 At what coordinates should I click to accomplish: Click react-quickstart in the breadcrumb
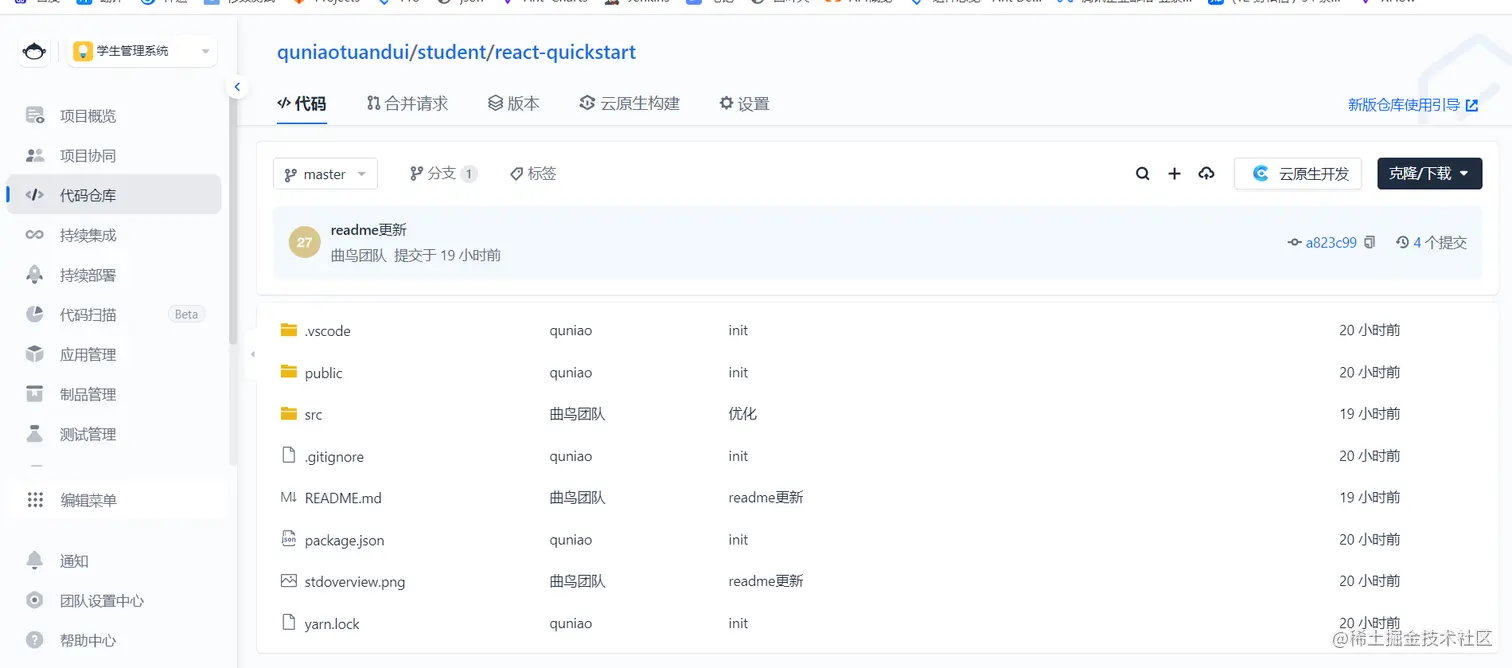pos(565,52)
